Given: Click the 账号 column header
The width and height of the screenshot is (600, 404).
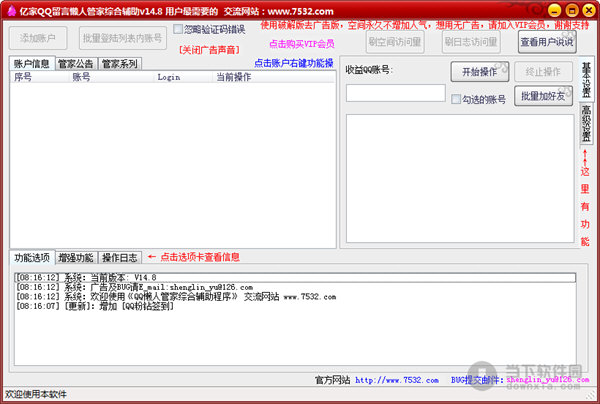Looking at the screenshot, I should click(112, 77).
